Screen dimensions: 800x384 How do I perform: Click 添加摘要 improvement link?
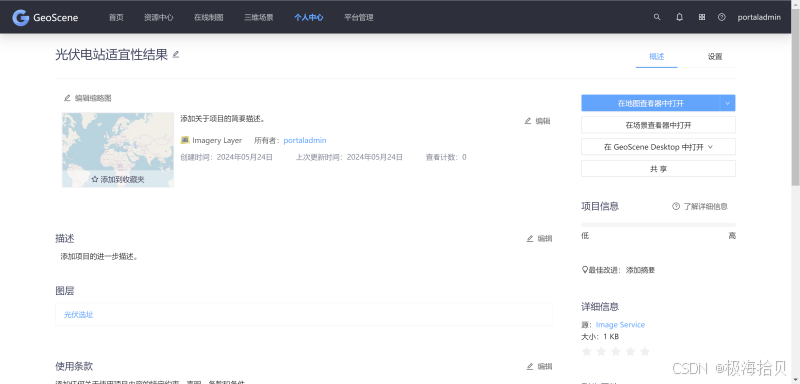640,270
